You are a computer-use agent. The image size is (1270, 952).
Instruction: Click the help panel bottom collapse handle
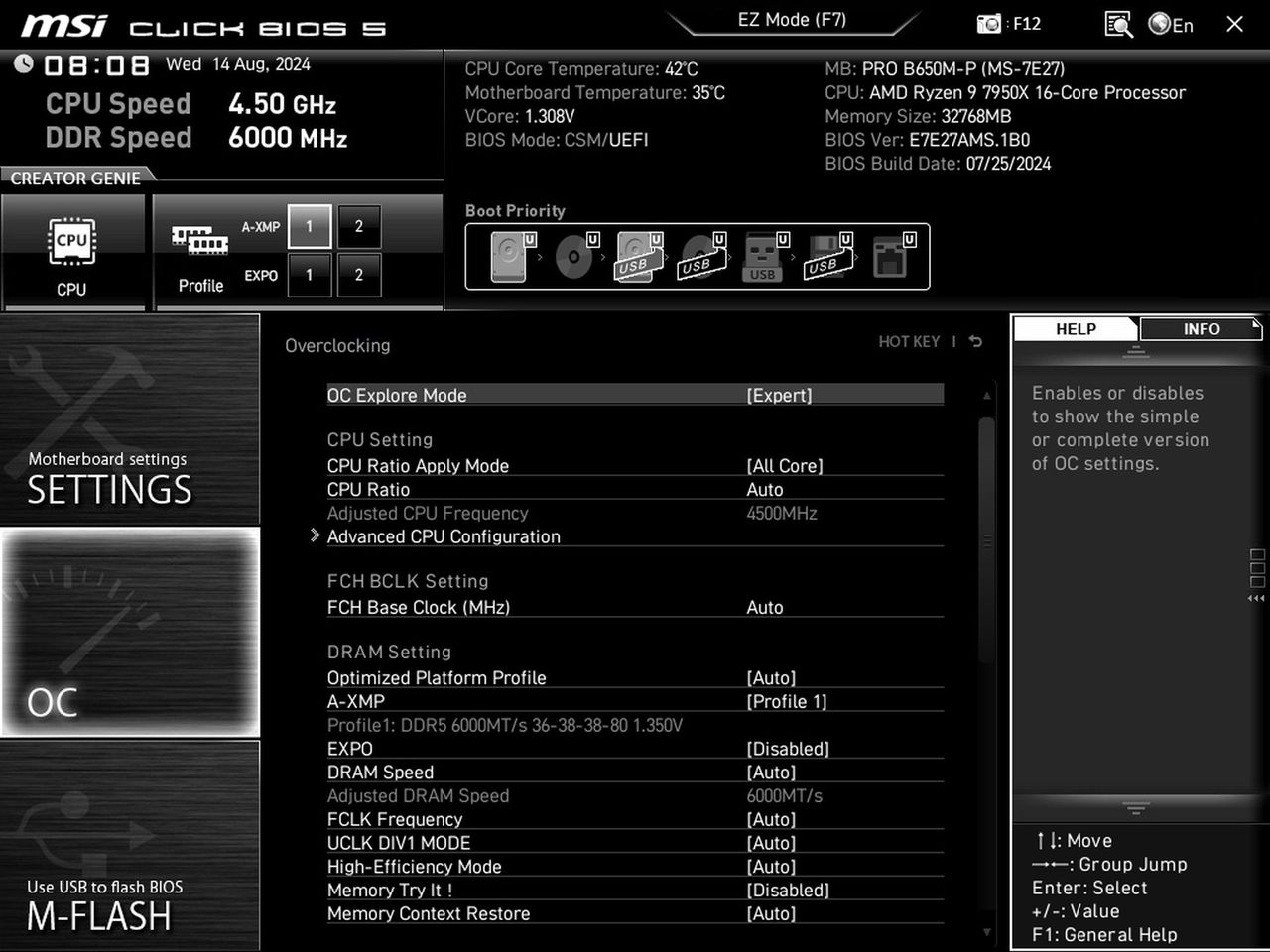1136,808
